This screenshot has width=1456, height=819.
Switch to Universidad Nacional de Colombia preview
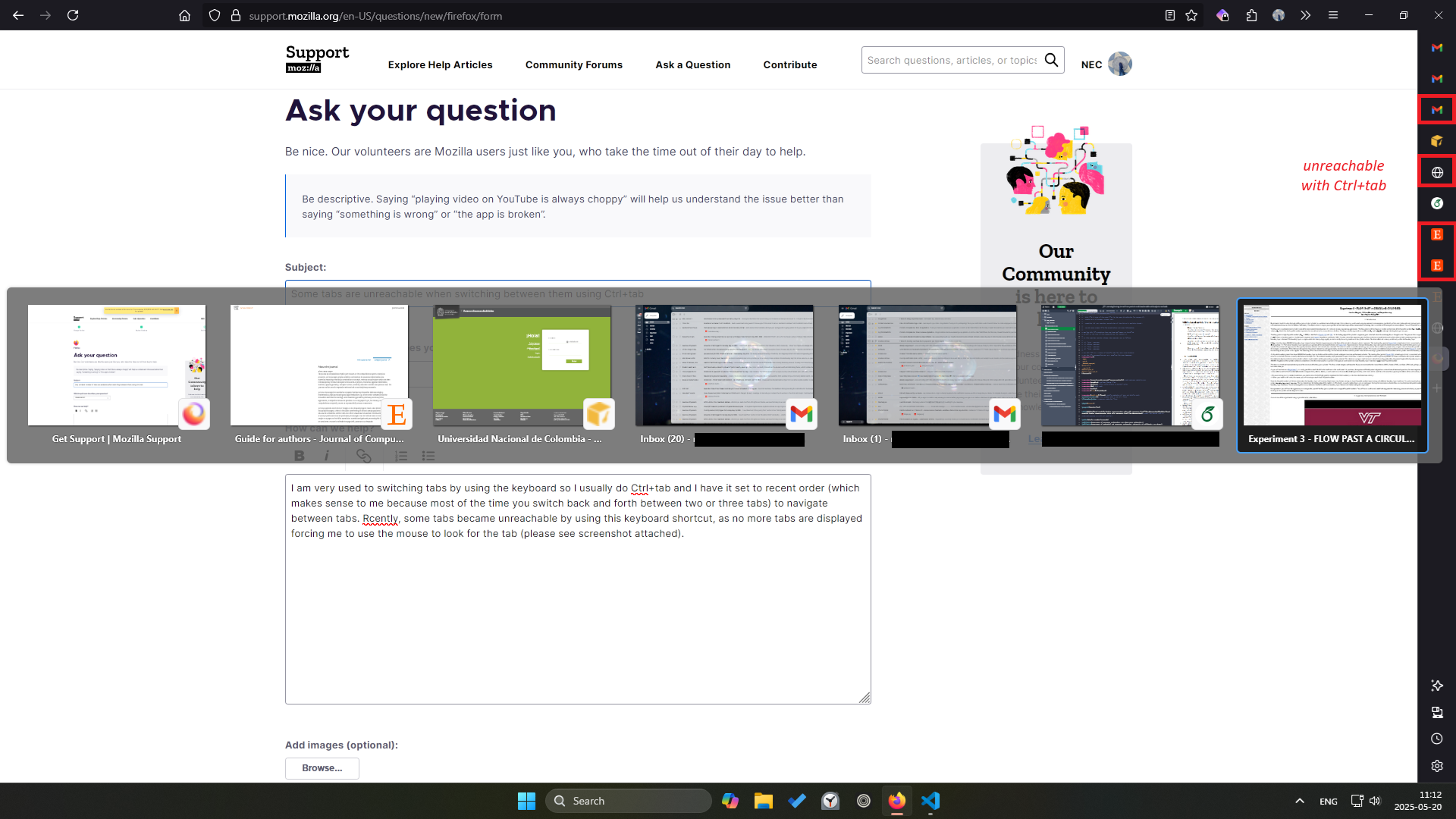(x=522, y=375)
